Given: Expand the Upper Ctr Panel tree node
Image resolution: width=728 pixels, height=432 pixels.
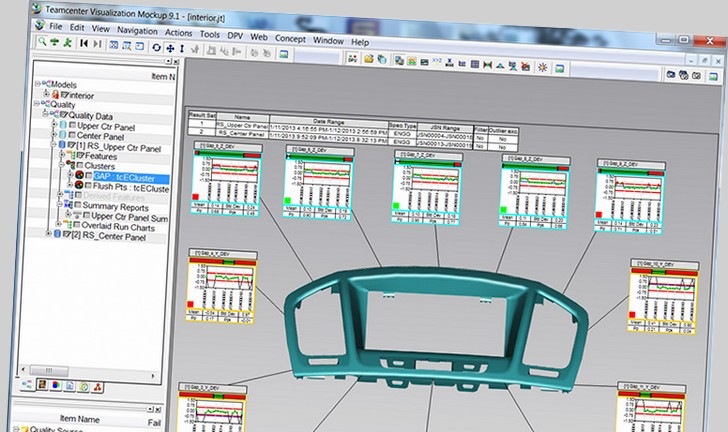Looking at the screenshot, I should tap(54, 124).
